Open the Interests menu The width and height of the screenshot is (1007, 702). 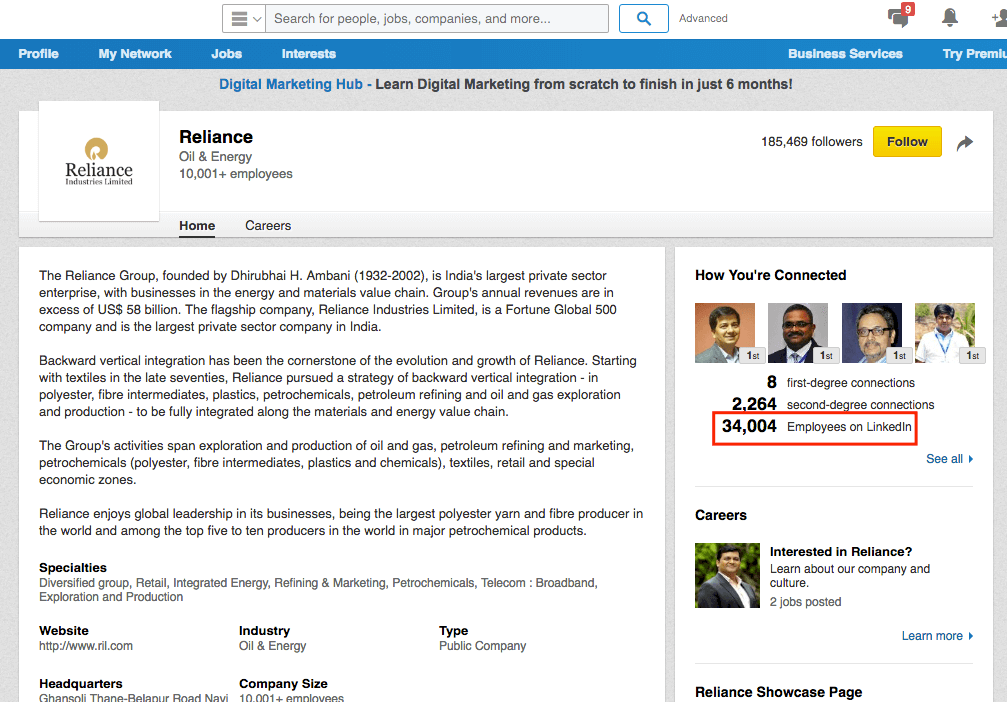coord(309,54)
